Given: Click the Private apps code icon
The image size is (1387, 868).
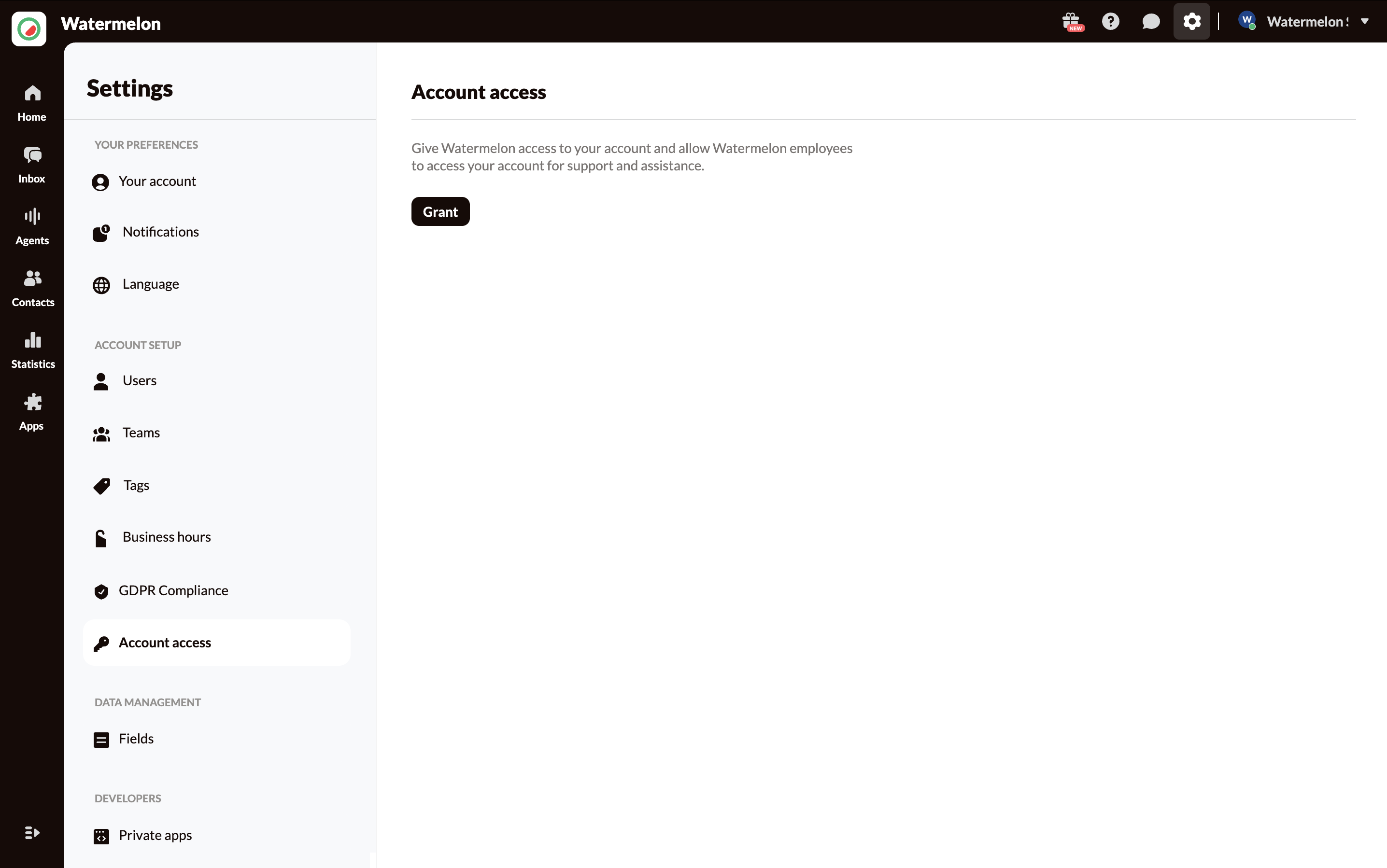Looking at the screenshot, I should pos(101,837).
